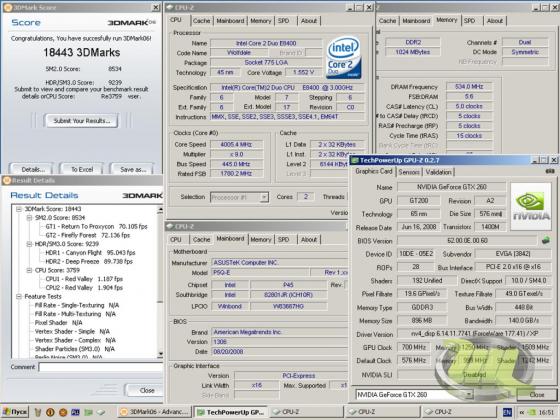Select the CPU1 - Red Valley row
Screen dimensions: 560x420
click(x=84, y=279)
